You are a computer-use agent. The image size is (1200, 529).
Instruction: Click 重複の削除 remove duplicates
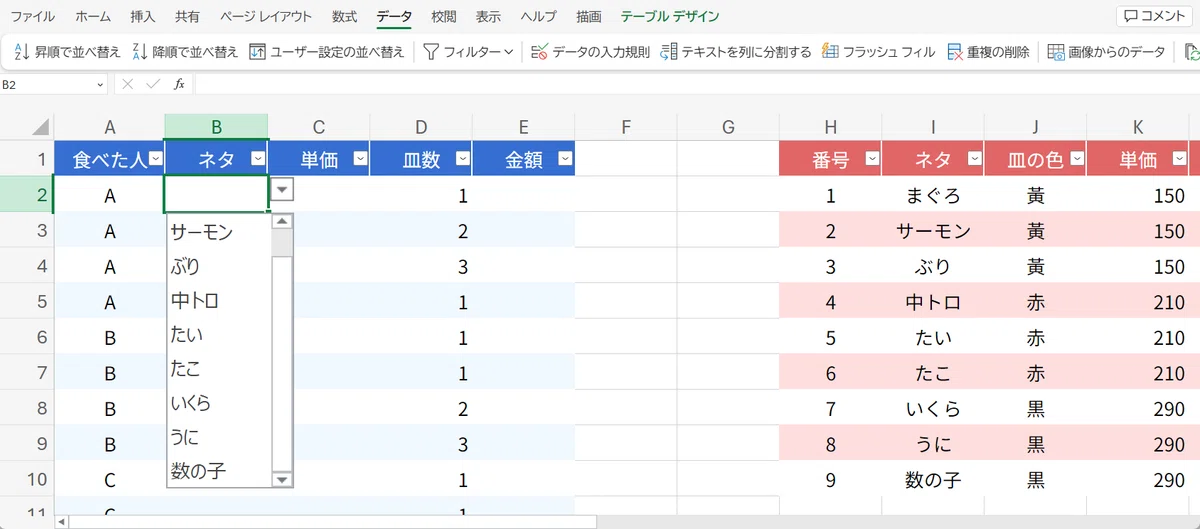(988, 52)
